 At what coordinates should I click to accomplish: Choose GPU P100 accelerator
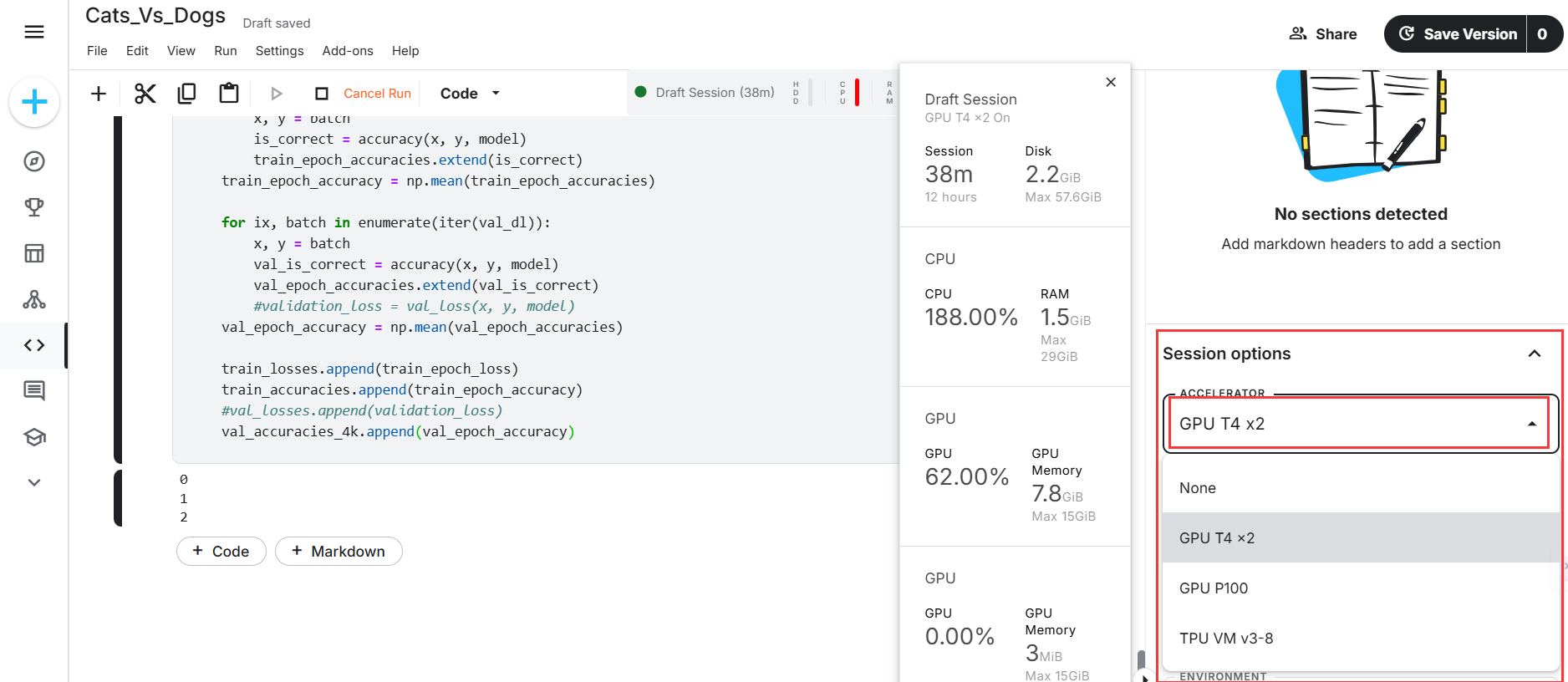pyautogui.click(x=1214, y=588)
